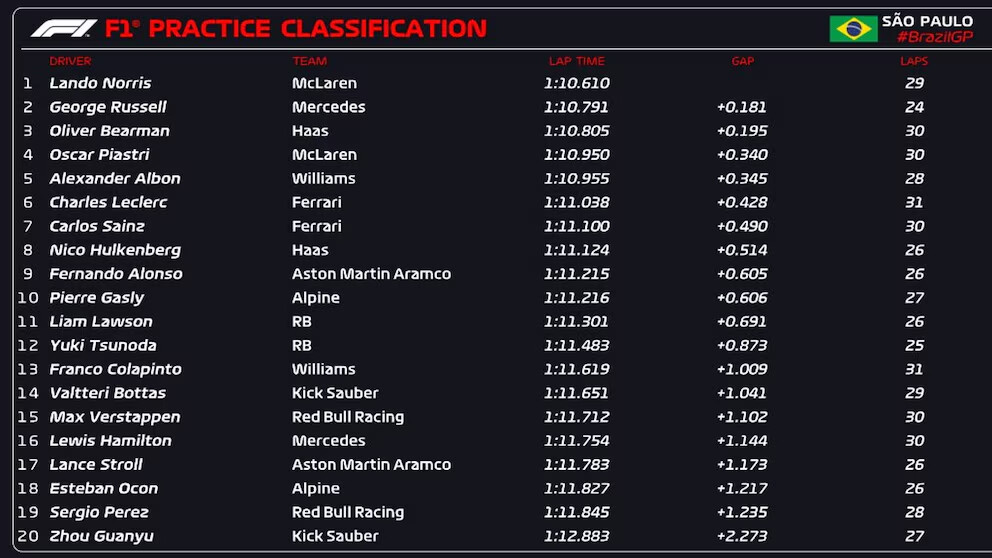Viewport: 992px width, 558px height.
Task: Click the SÃO PAULO title text
Action: (927, 21)
